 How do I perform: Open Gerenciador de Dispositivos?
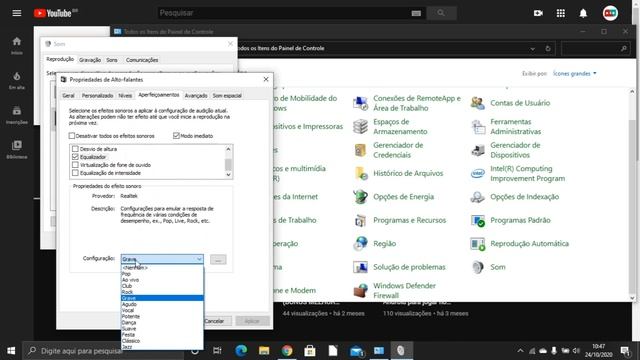(x=506, y=150)
